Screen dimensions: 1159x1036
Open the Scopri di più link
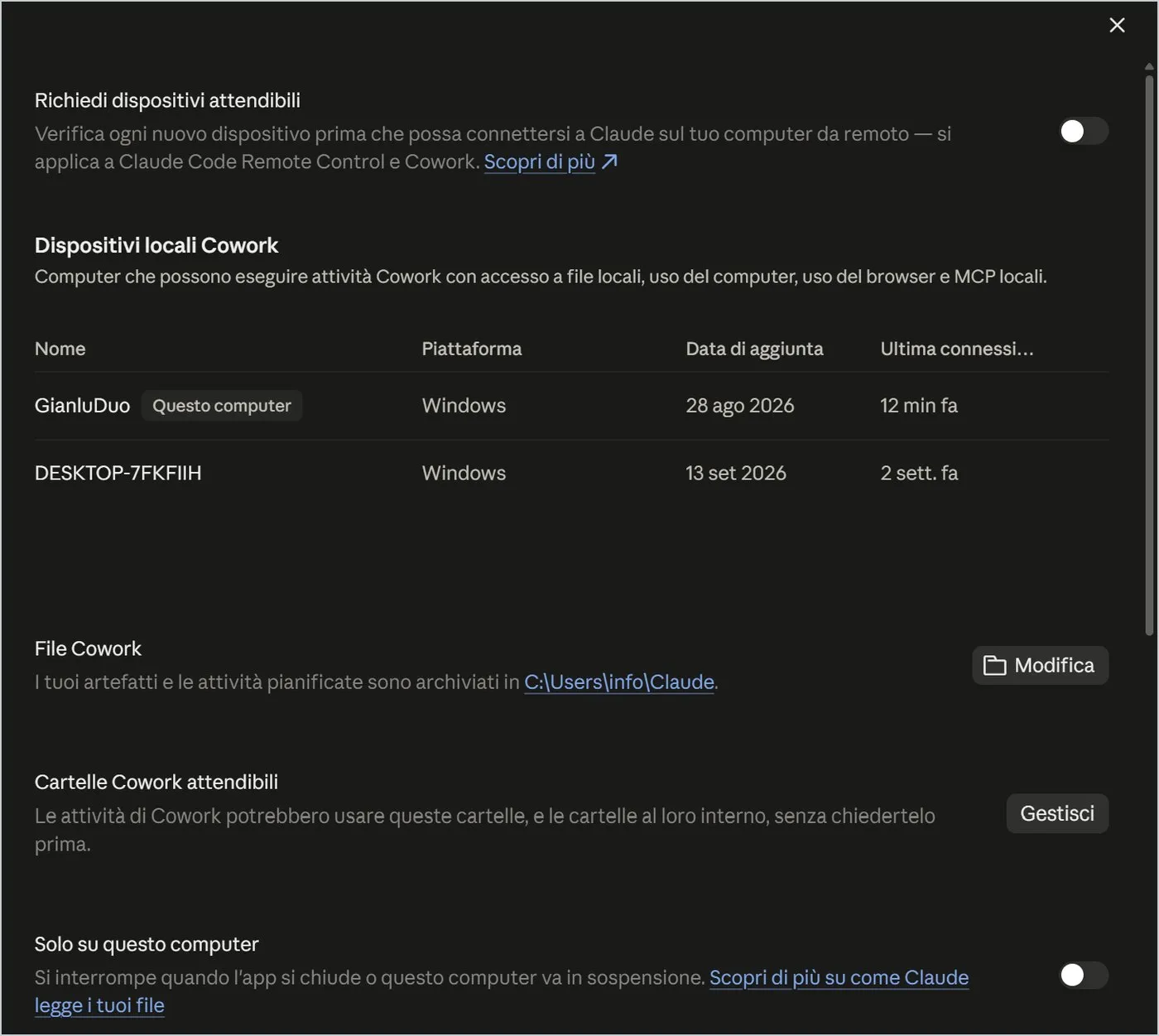point(540,161)
